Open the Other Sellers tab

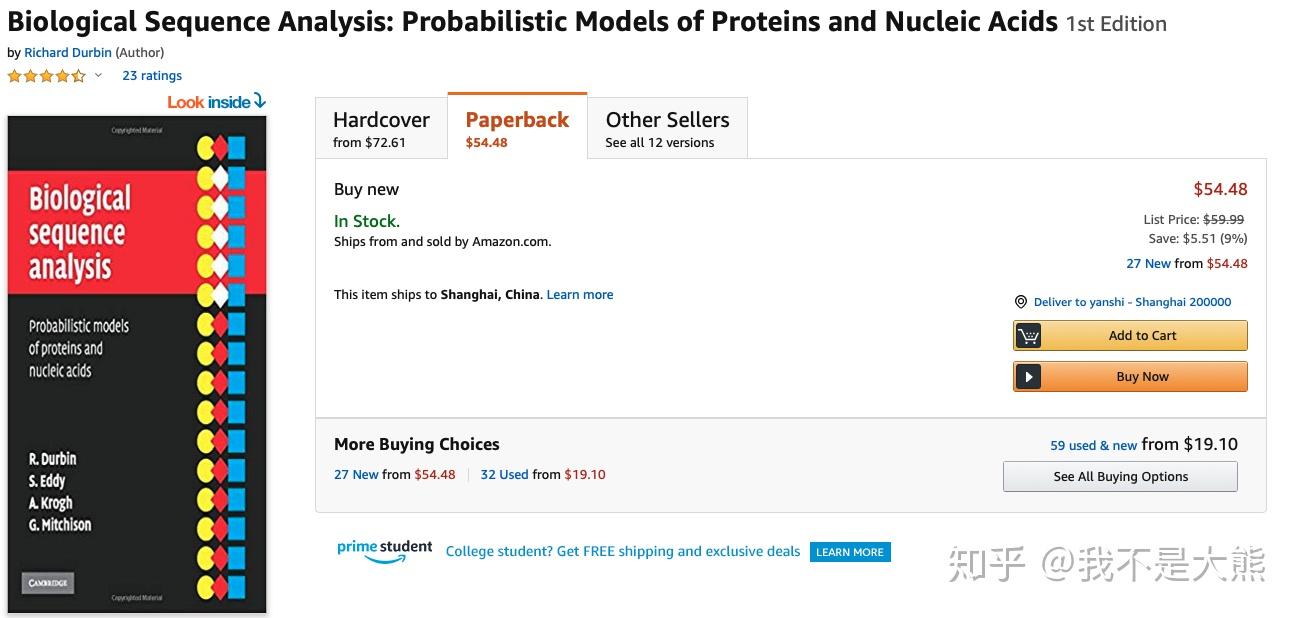pos(667,129)
